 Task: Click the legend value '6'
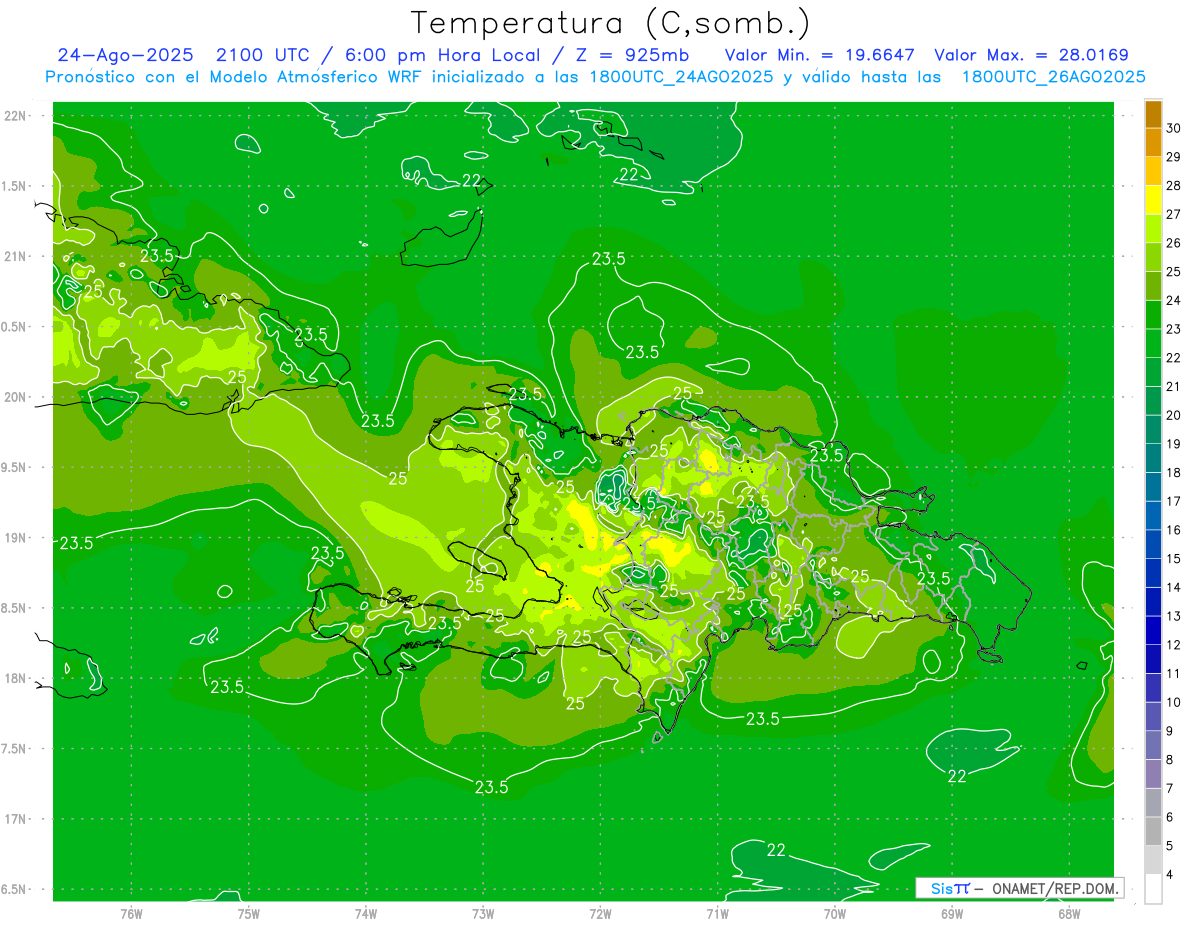pos(1171,817)
